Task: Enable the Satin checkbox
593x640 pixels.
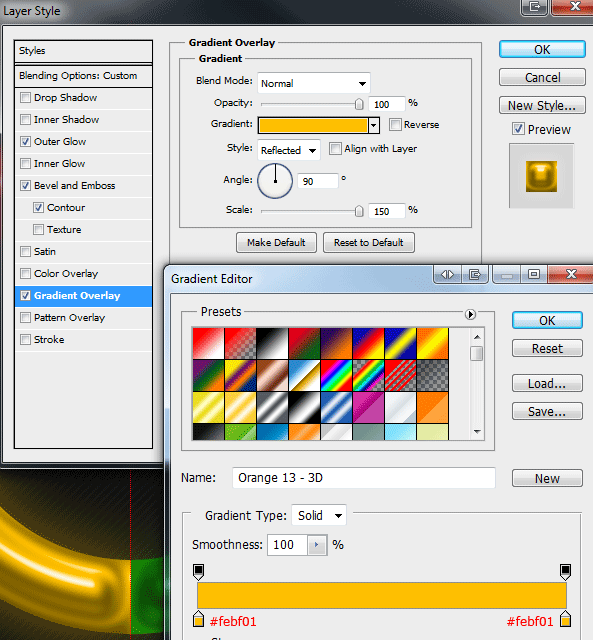Action: point(25,252)
